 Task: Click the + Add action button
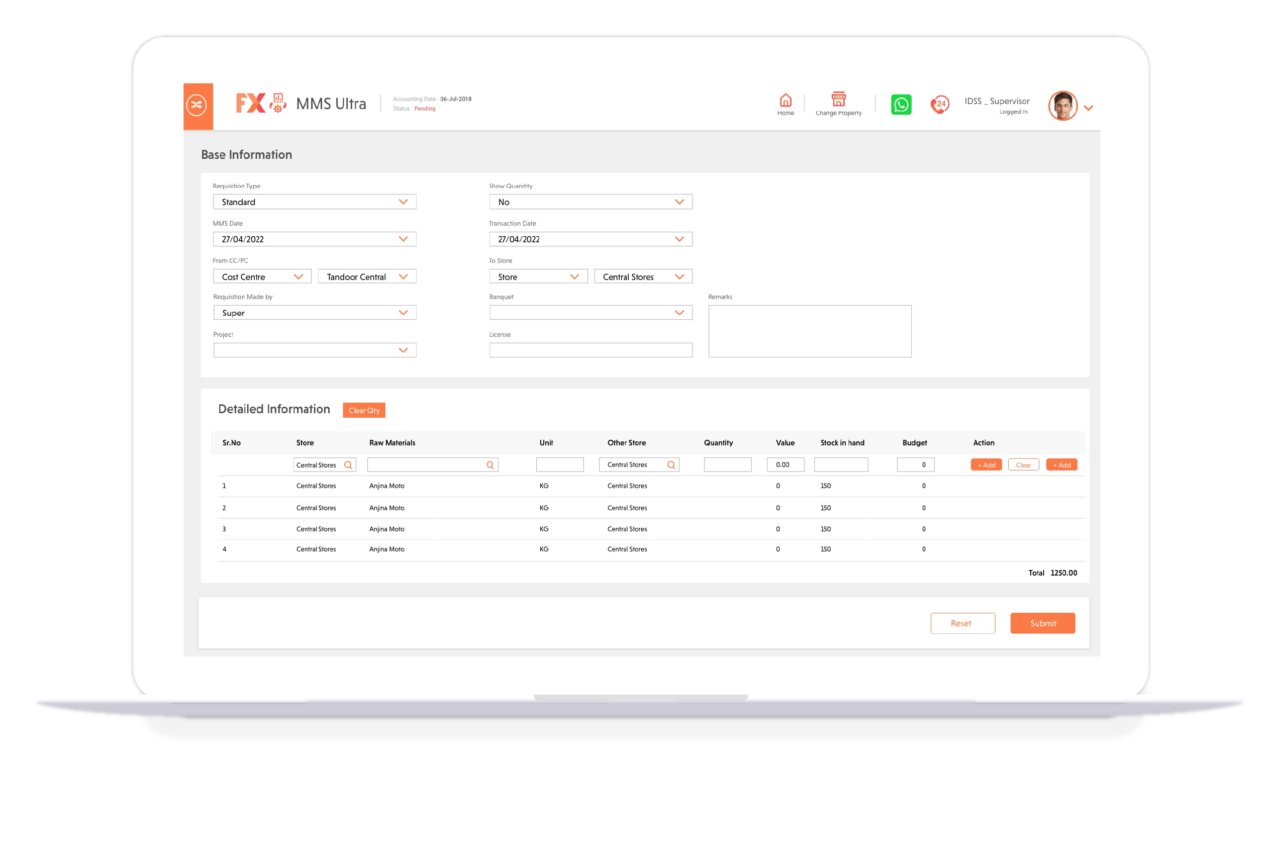point(986,464)
